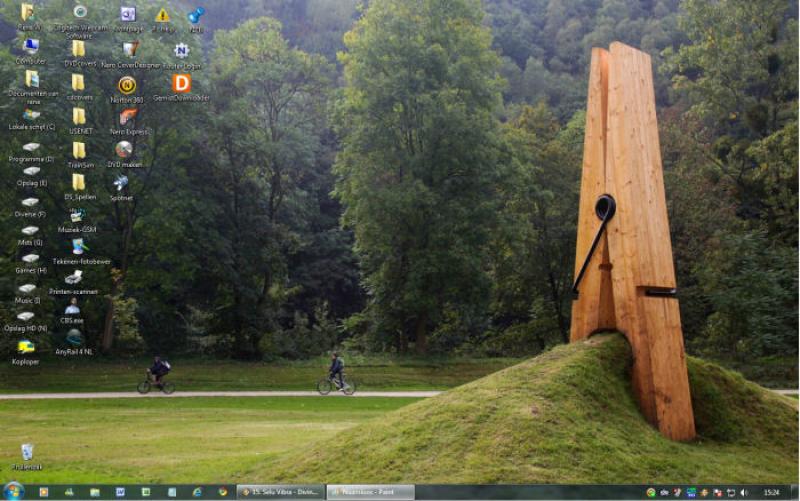Launch Internet Explorer from taskbar

197,492
